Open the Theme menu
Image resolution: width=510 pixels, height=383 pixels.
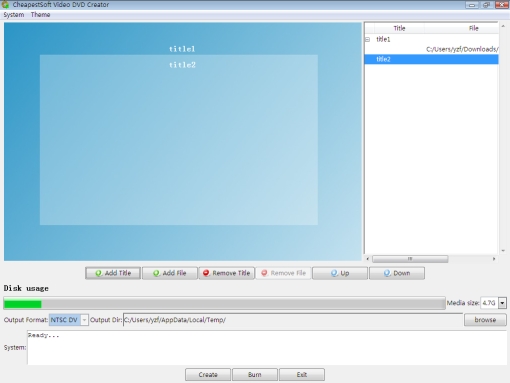click(40, 15)
